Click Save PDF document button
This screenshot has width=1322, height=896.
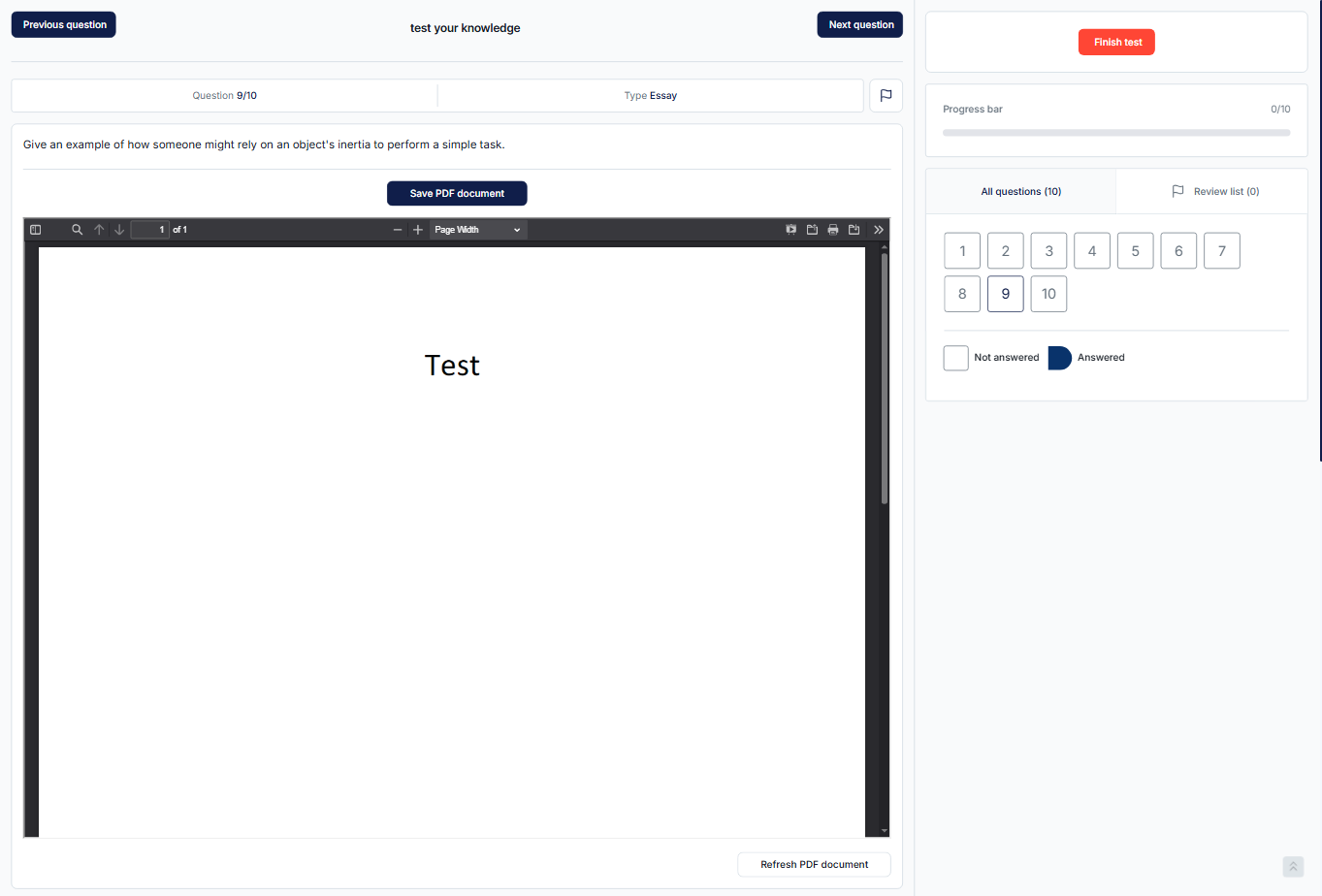tap(457, 194)
